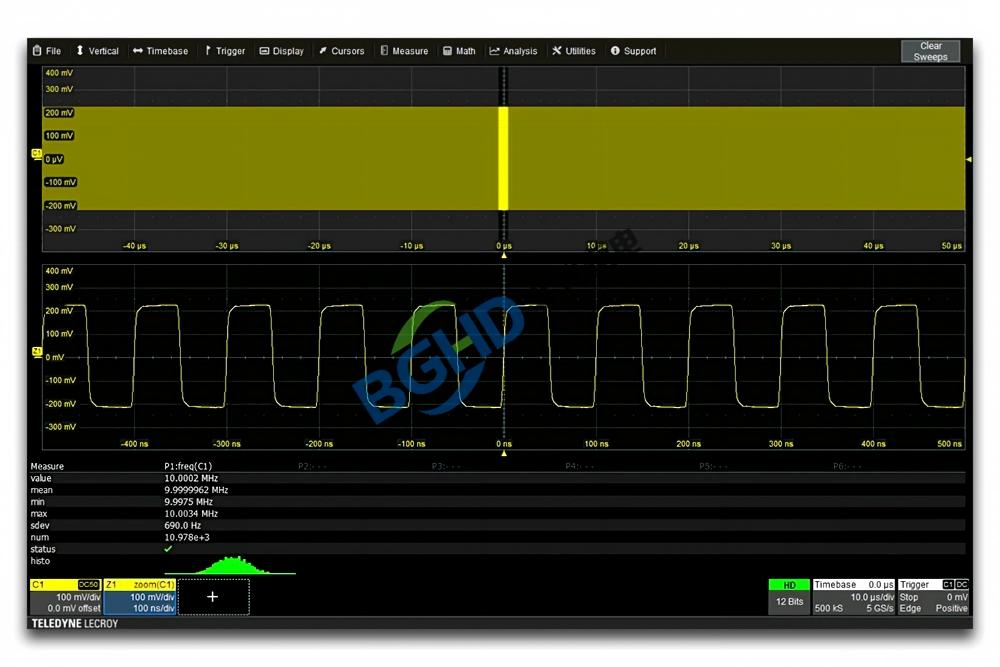This screenshot has height=667, width=1000.
Task: Click the Z1 zoom trace marker on lower grid
Action: [36, 352]
